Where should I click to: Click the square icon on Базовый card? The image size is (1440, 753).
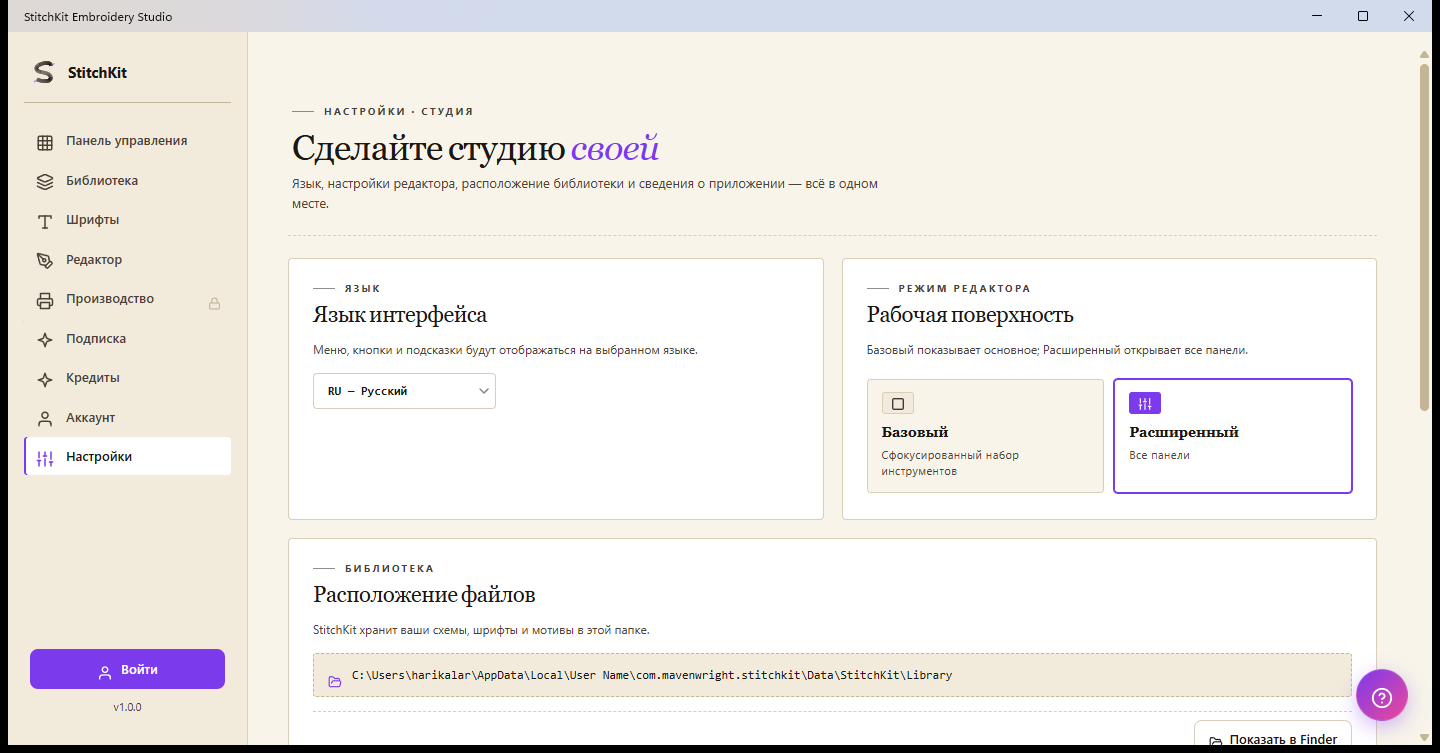tap(898, 404)
